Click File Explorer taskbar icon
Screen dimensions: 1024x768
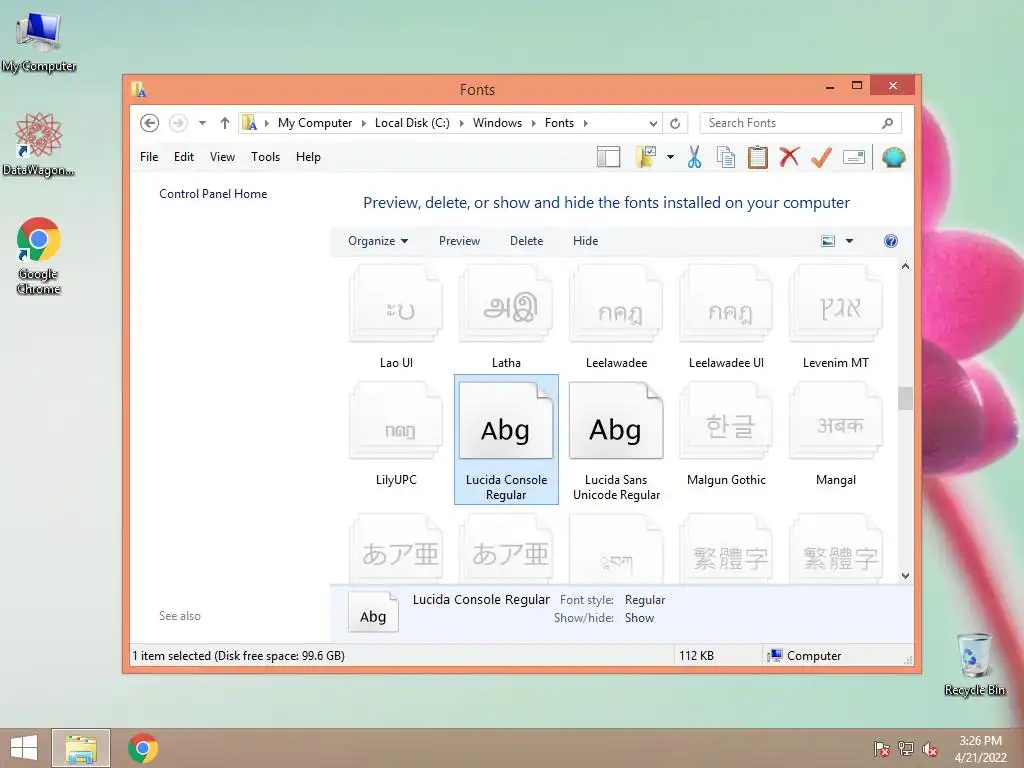point(81,748)
